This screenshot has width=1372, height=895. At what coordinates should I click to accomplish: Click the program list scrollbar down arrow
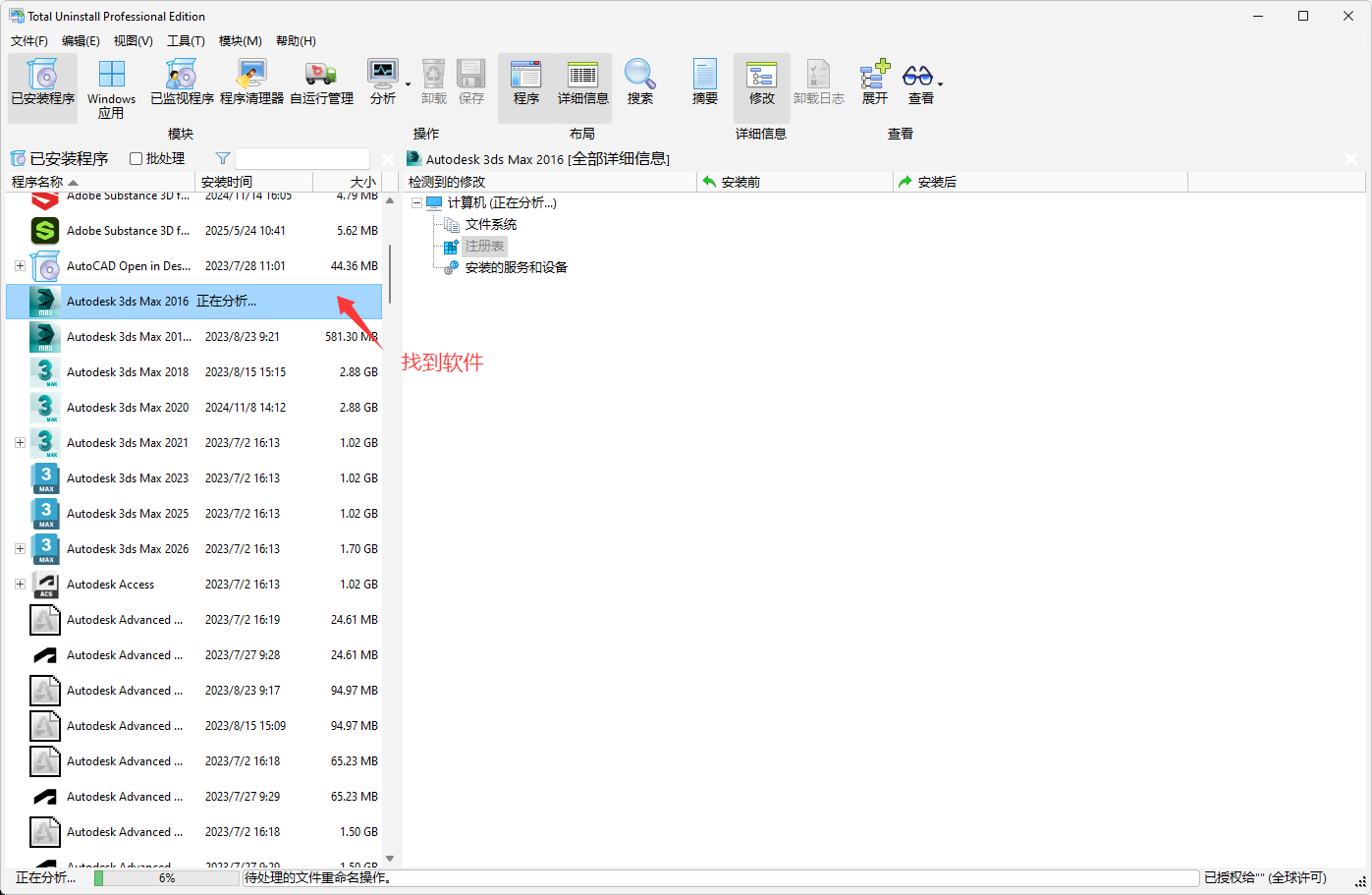tap(390, 859)
